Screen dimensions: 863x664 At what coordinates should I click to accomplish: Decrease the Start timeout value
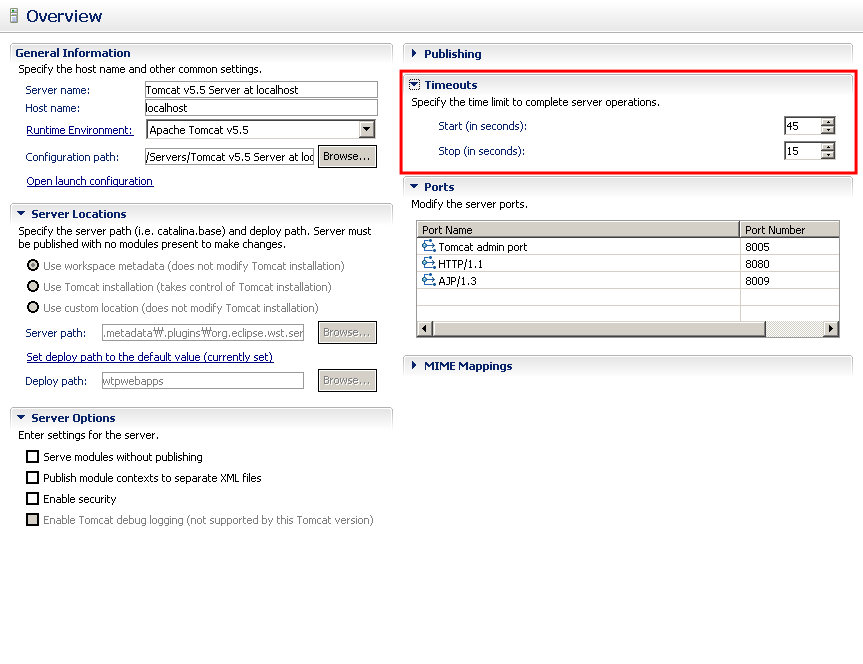828,130
